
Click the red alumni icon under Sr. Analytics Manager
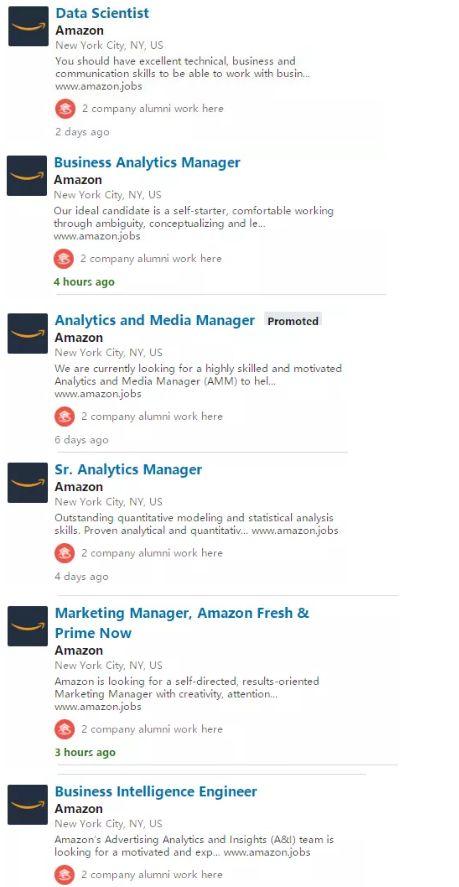65,553
